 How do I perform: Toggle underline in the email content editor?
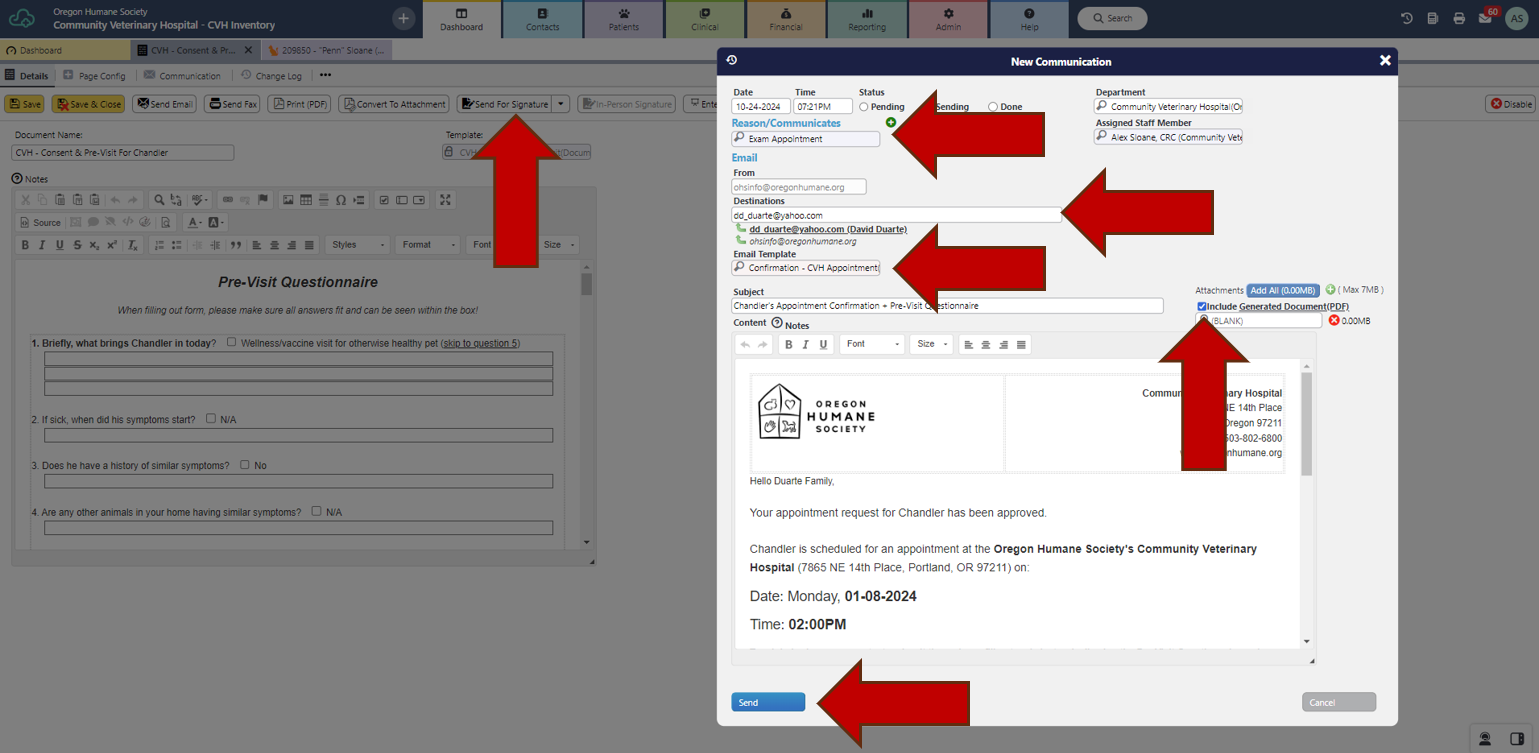(824, 344)
